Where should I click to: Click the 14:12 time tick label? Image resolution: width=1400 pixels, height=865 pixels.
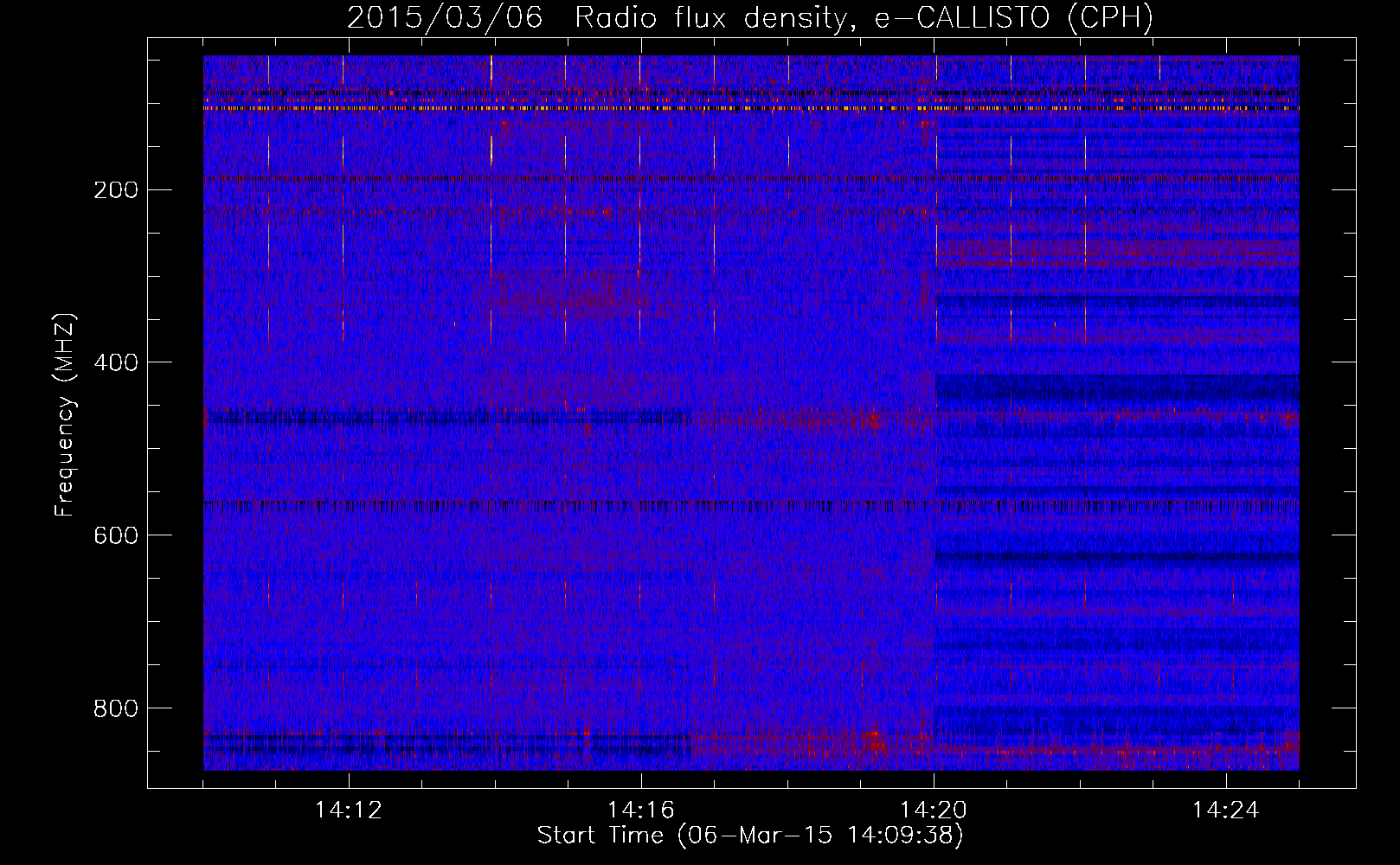click(x=348, y=811)
